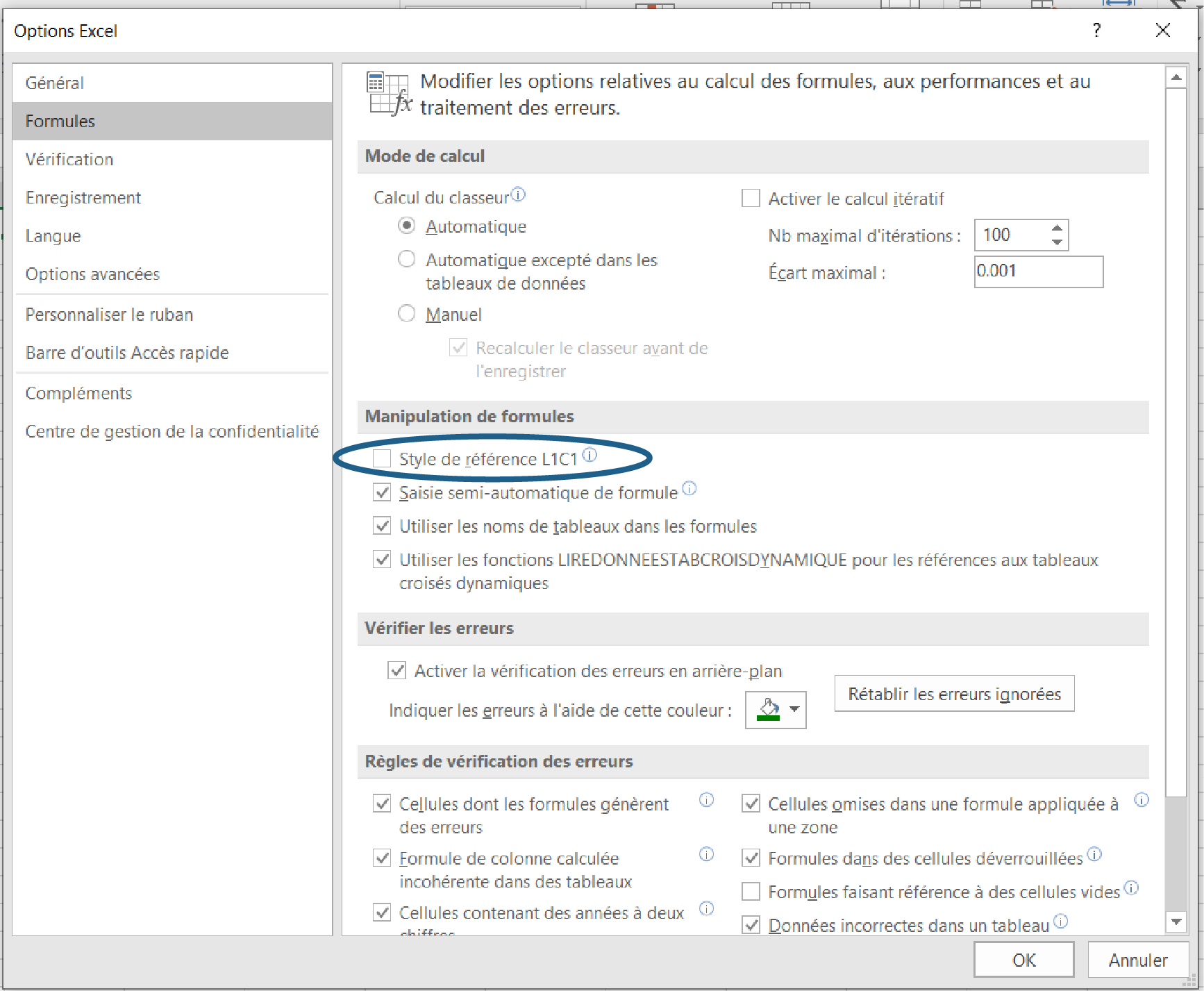Click info icon beside Style de référence L1C1

point(590,456)
